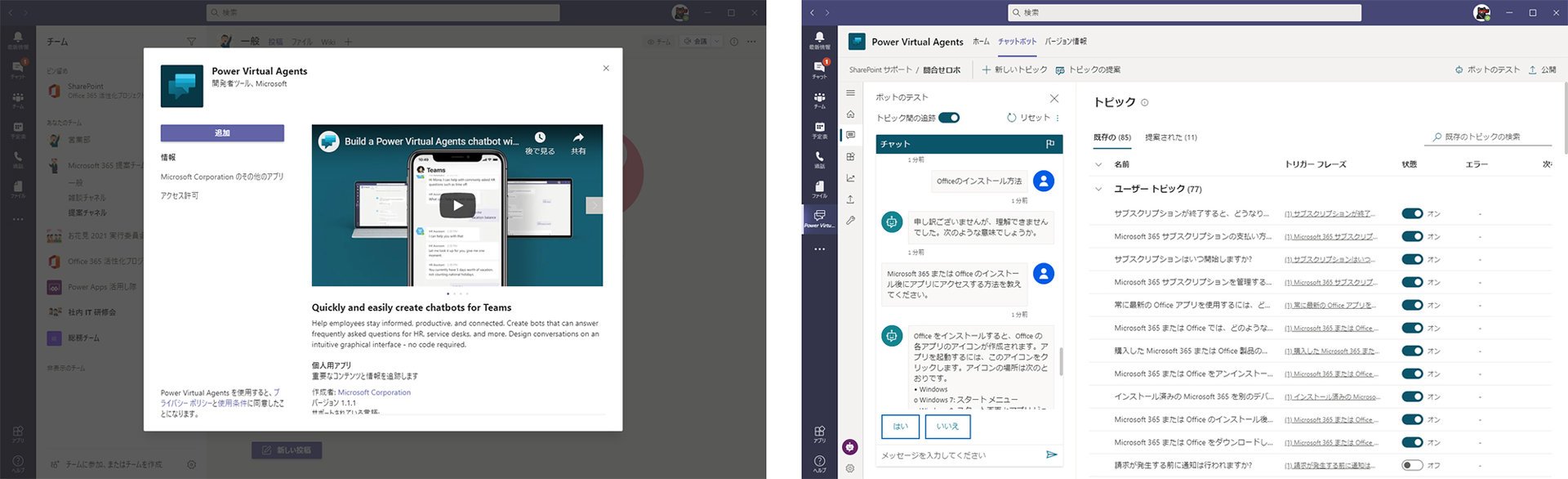Send message with paper-plane icon
Viewport: 1568px width, 479px height.
(x=1051, y=454)
